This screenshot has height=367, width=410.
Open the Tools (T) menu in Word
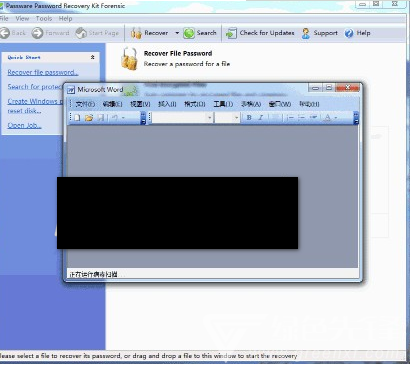223,104
